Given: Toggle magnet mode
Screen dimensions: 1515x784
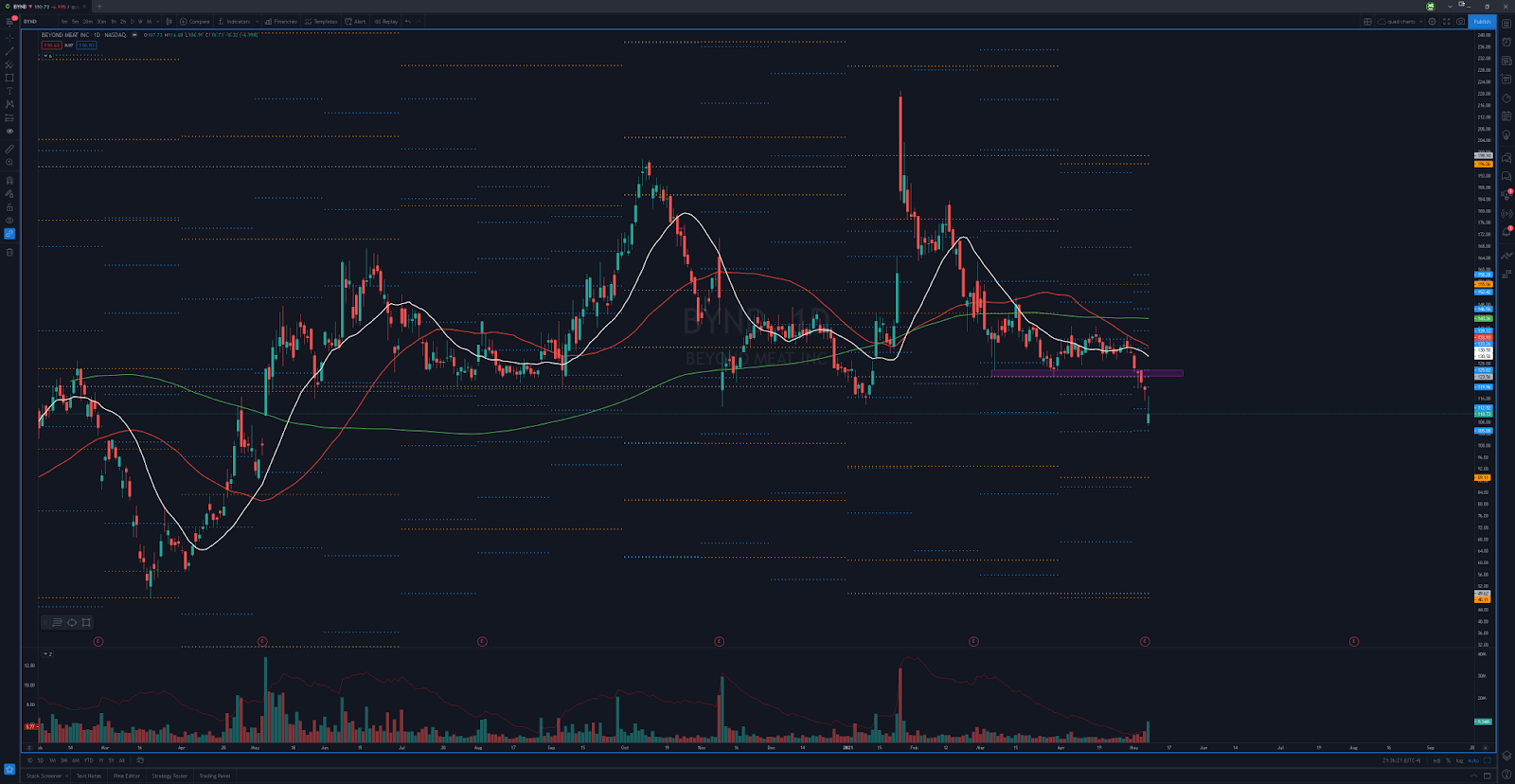Looking at the screenshot, I should click(9, 180).
